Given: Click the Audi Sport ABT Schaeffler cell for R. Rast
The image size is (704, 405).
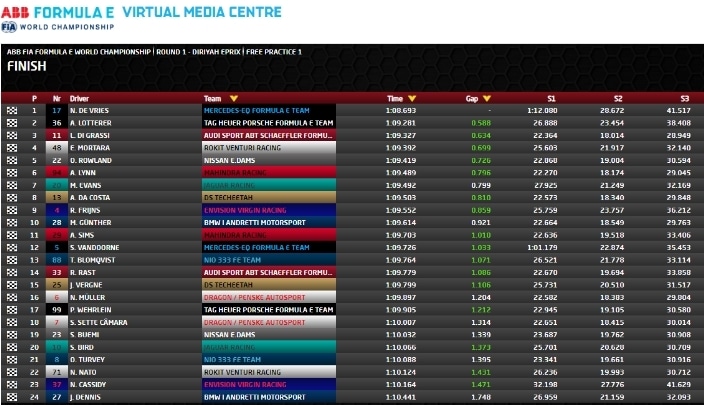Looking at the screenshot, I should point(269,273).
